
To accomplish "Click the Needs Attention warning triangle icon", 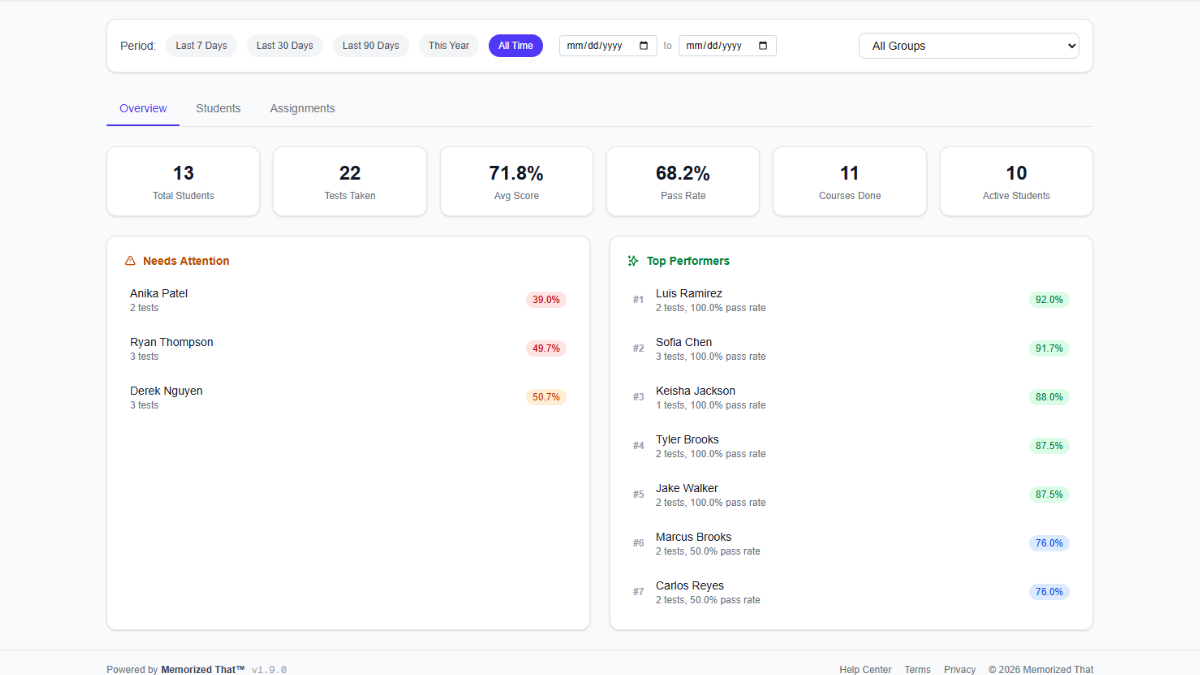I will 130,261.
